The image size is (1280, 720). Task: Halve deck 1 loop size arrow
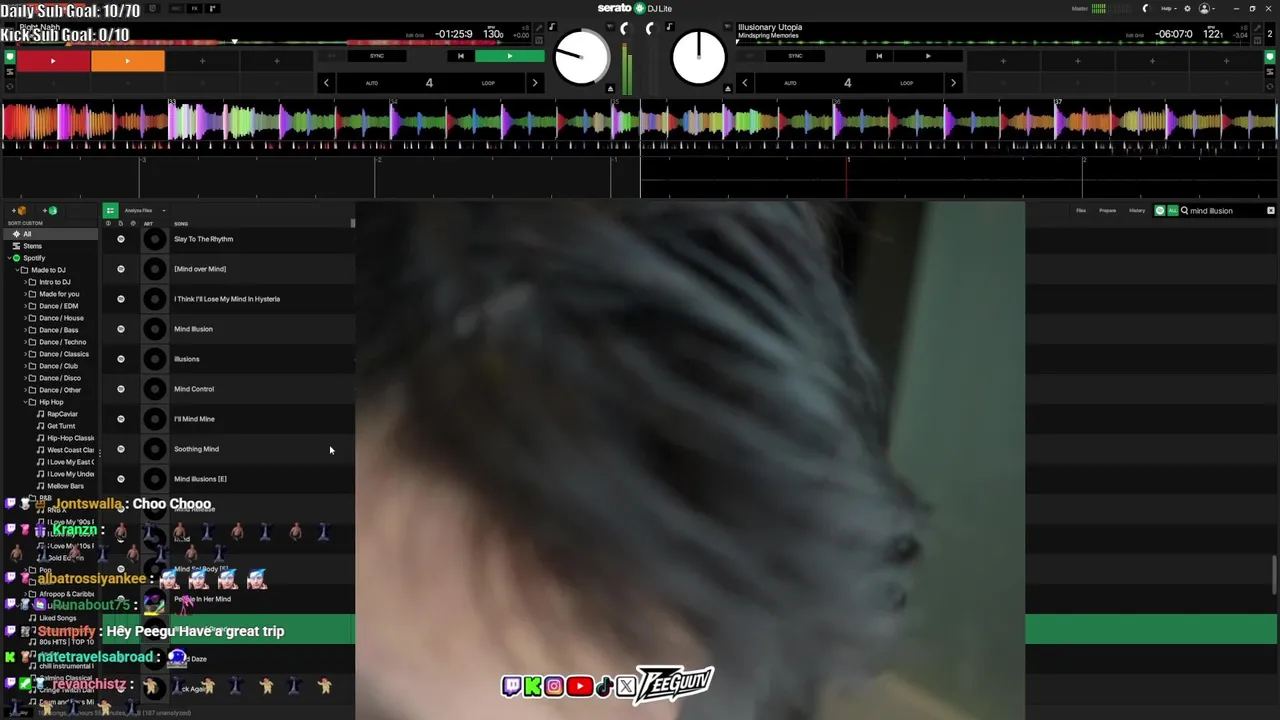point(326,83)
